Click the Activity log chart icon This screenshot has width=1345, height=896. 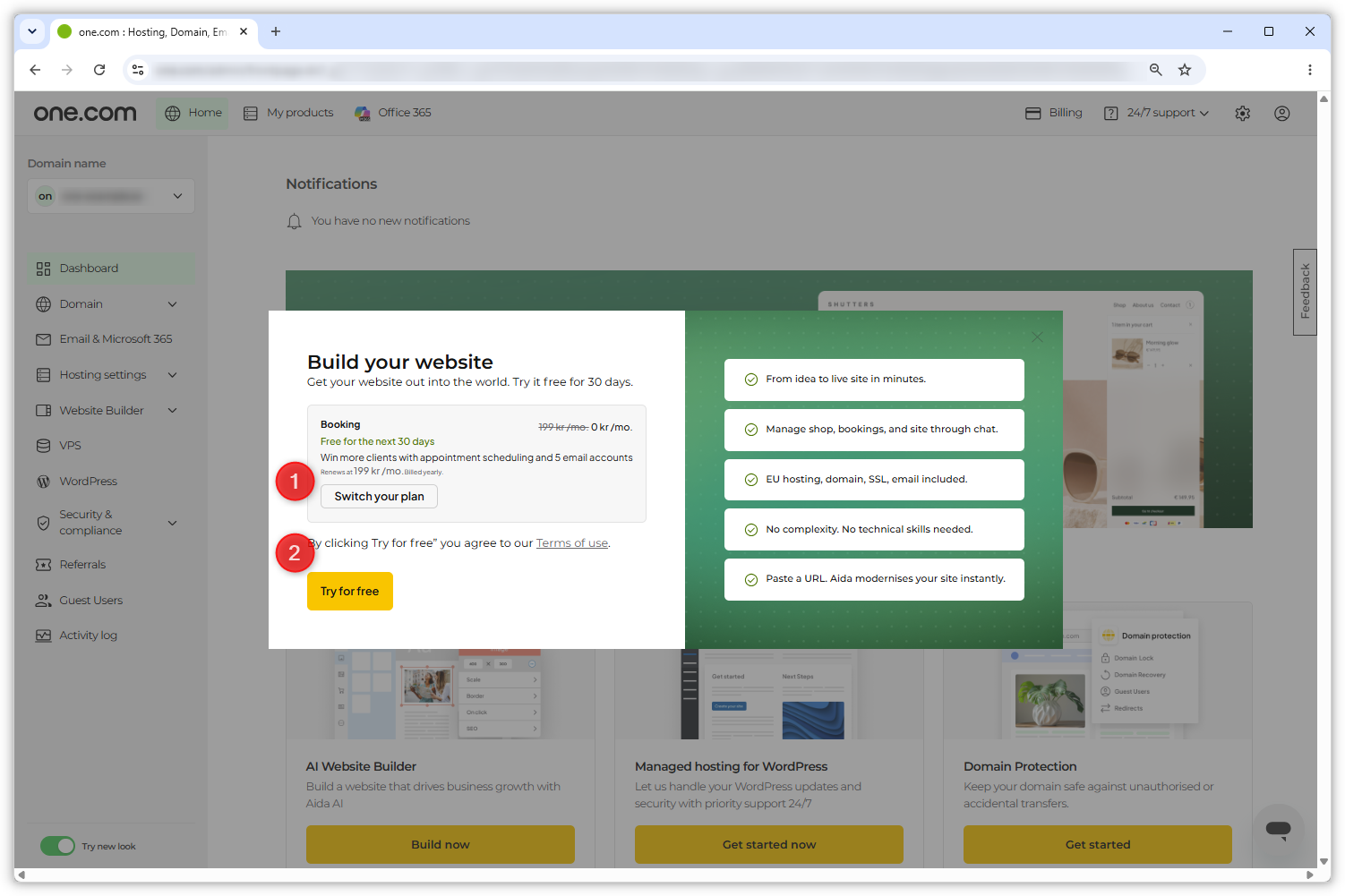pos(43,636)
